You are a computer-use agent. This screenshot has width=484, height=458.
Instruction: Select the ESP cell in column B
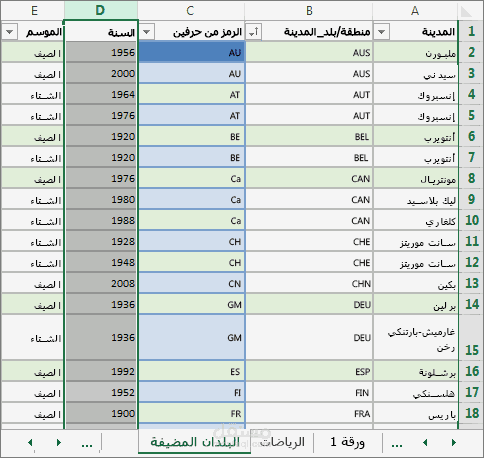pos(309,371)
